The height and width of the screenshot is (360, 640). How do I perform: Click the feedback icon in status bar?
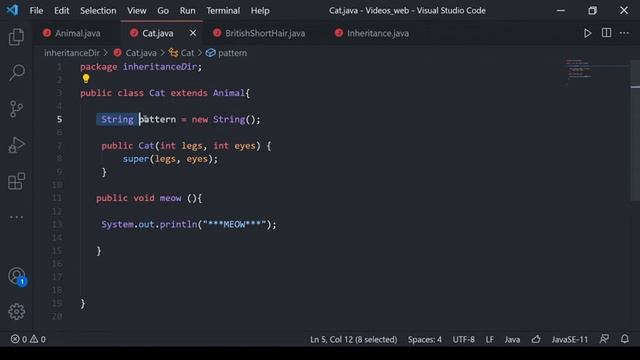(604, 339)
